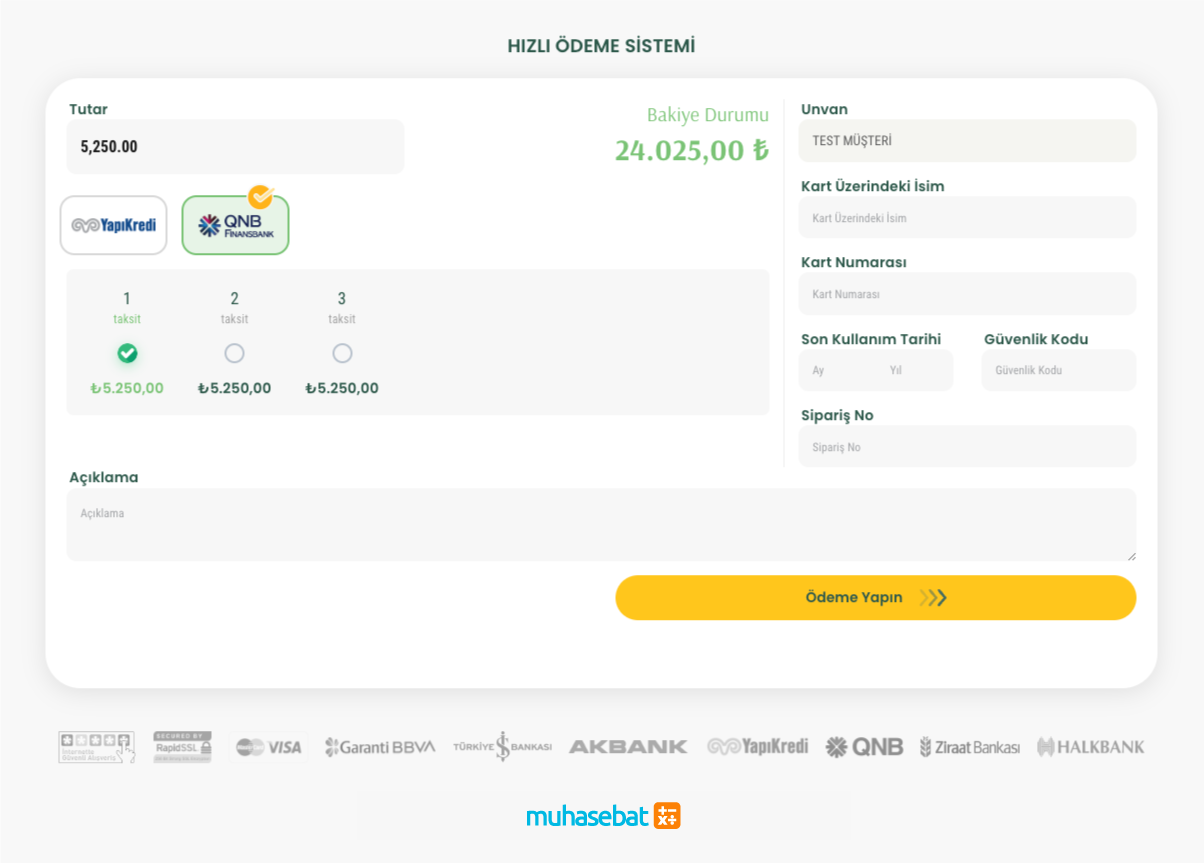Viewport: 1204px width, 863px height.
Task: Click the RapidSSL secured badge
Action: (x=182, y=747)
